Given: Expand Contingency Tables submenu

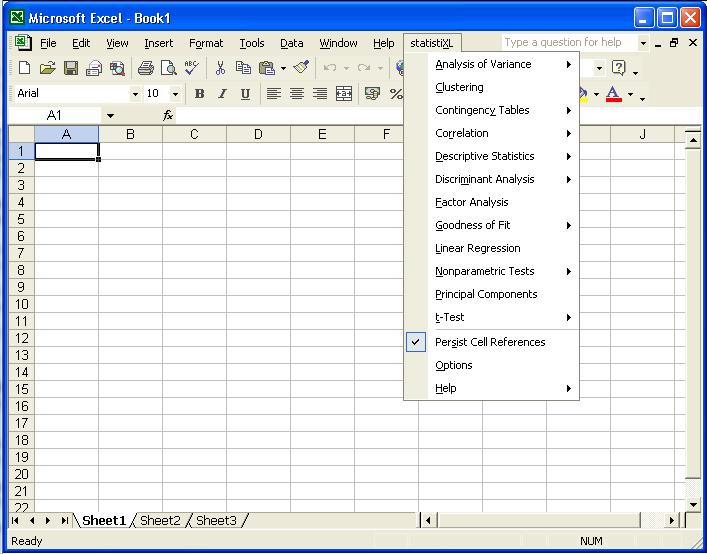Looking at the screenshot, I should coord(491,110).
